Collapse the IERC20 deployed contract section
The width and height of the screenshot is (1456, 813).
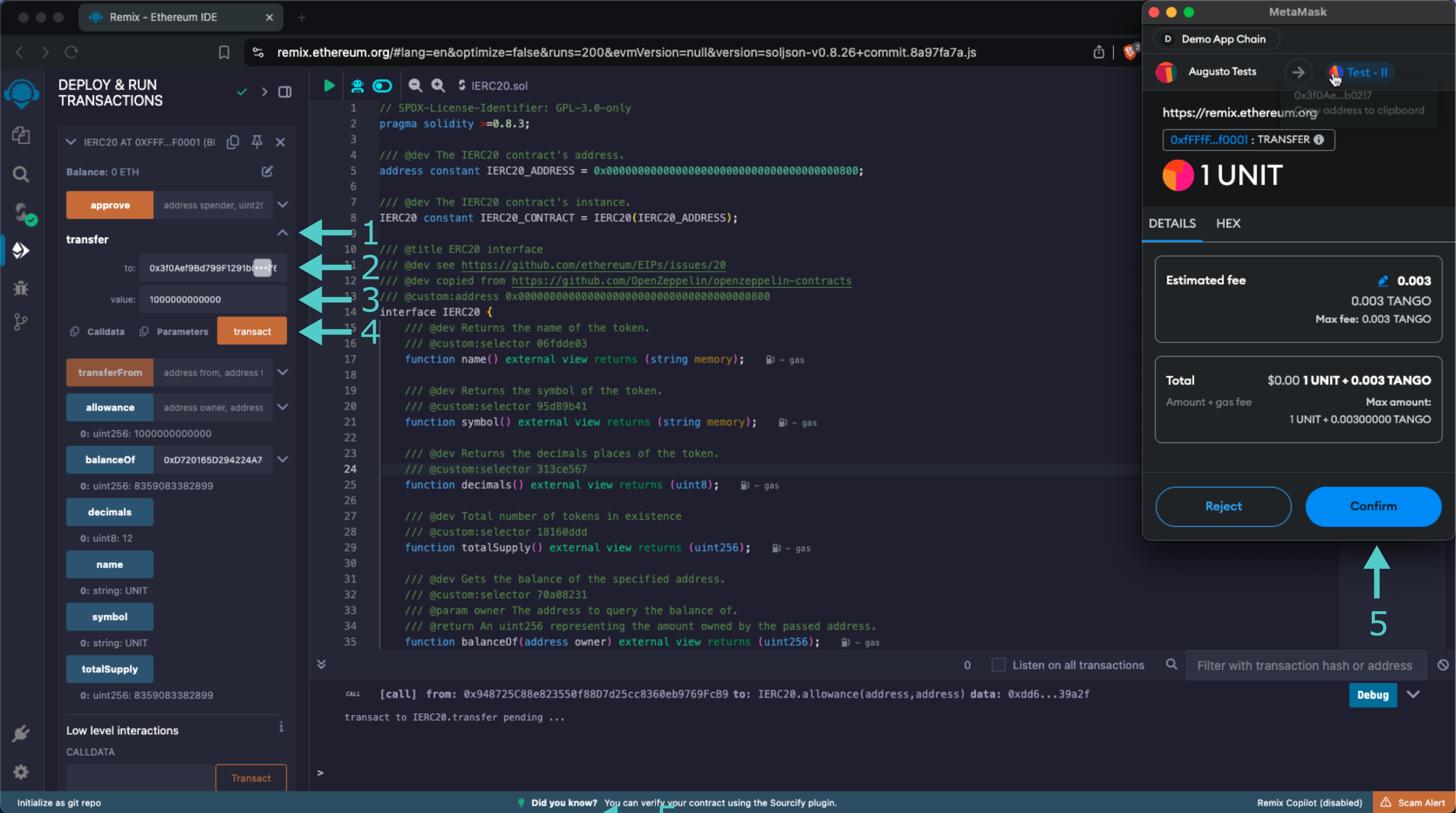click(x=71, y=142)
